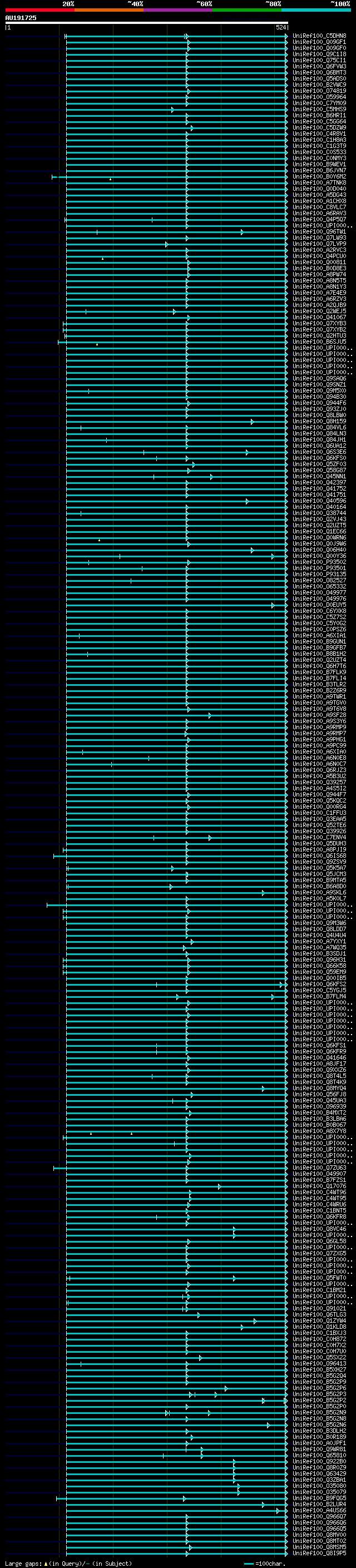Open hit UniRef100_Q966Q7
The width and height of the screenshot is (356, 1568).
(319, 1516)
